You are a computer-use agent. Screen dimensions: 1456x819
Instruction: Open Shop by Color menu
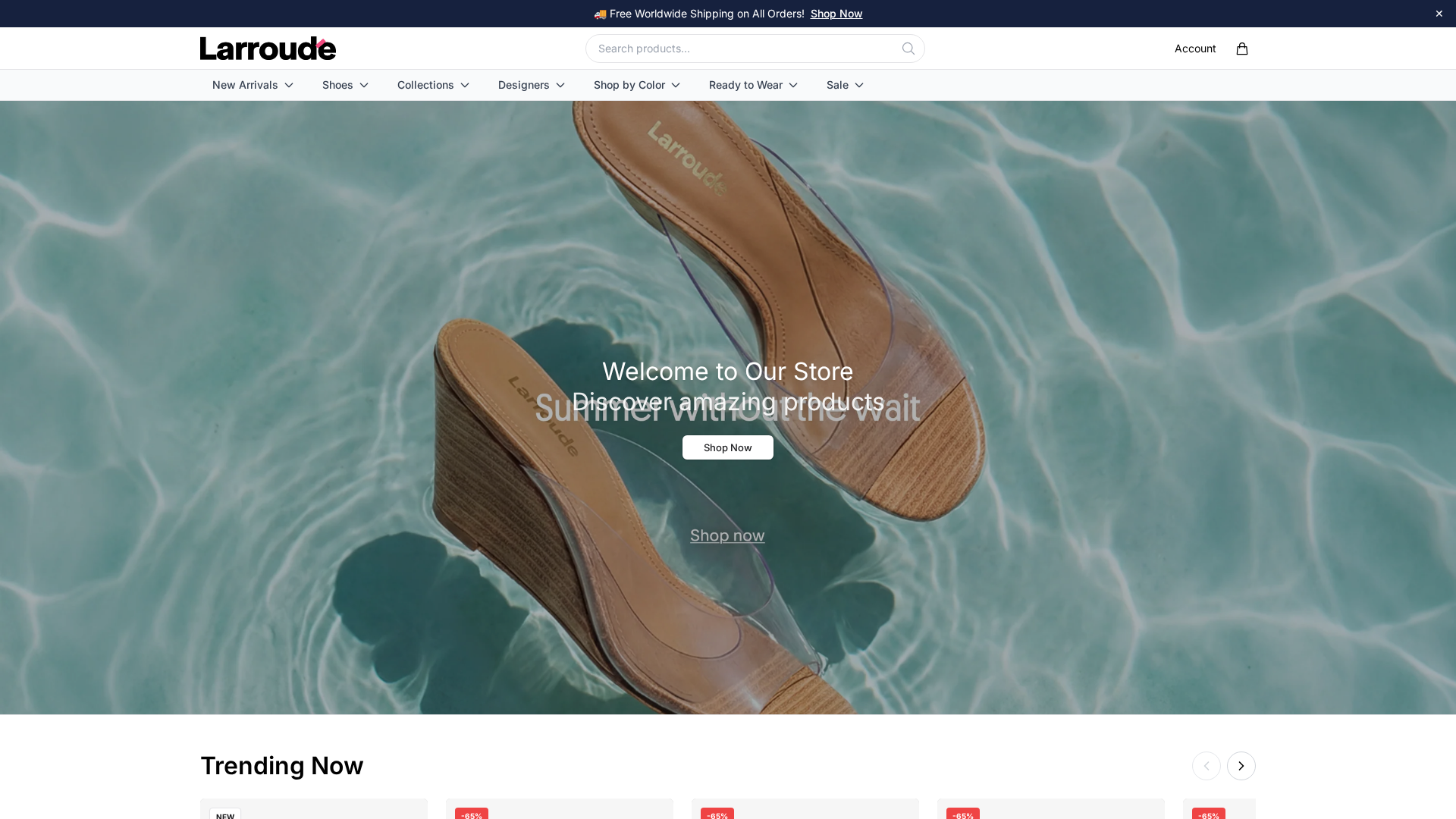636,85
